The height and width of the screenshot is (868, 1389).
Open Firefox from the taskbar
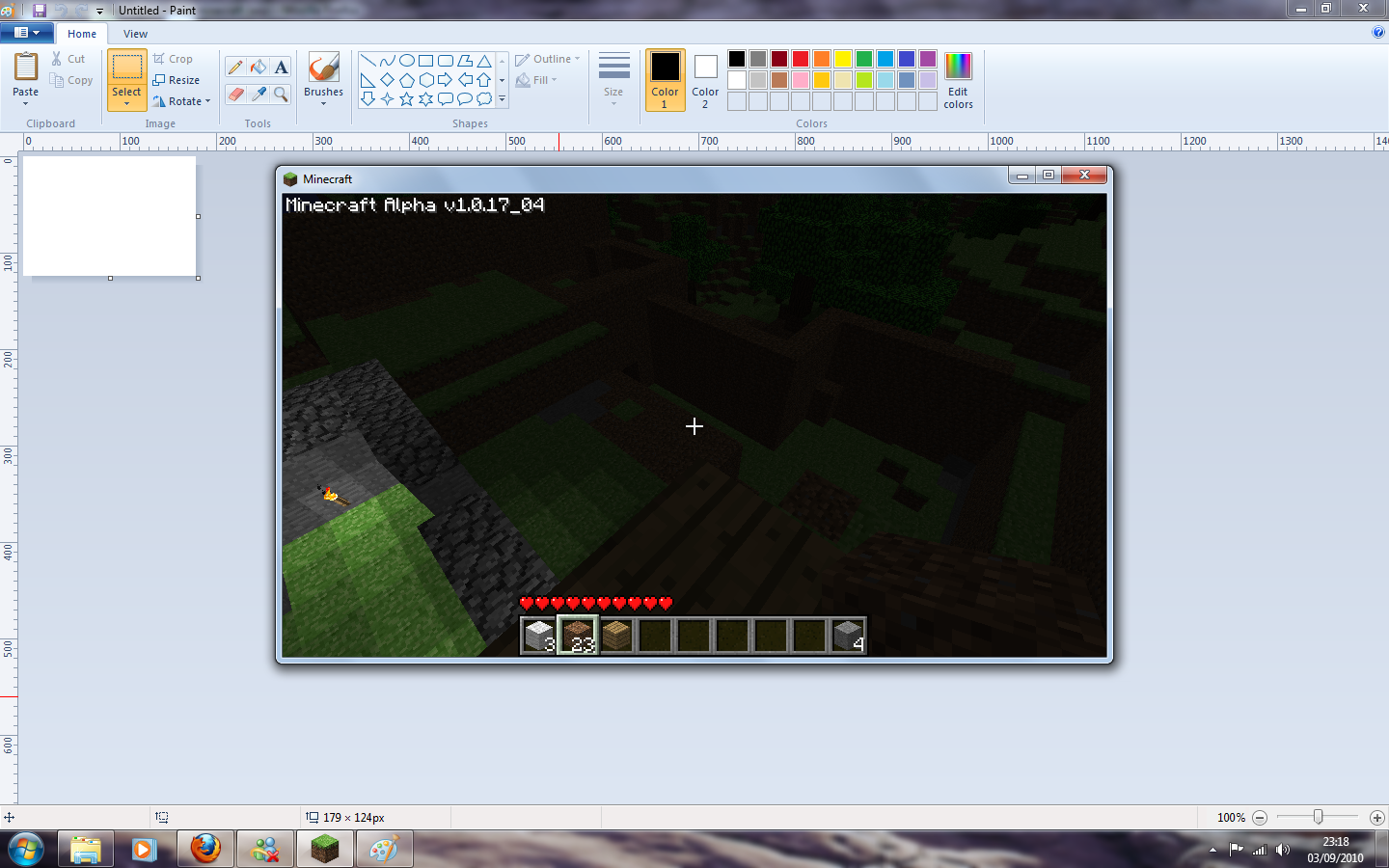[x=205, y=850]
